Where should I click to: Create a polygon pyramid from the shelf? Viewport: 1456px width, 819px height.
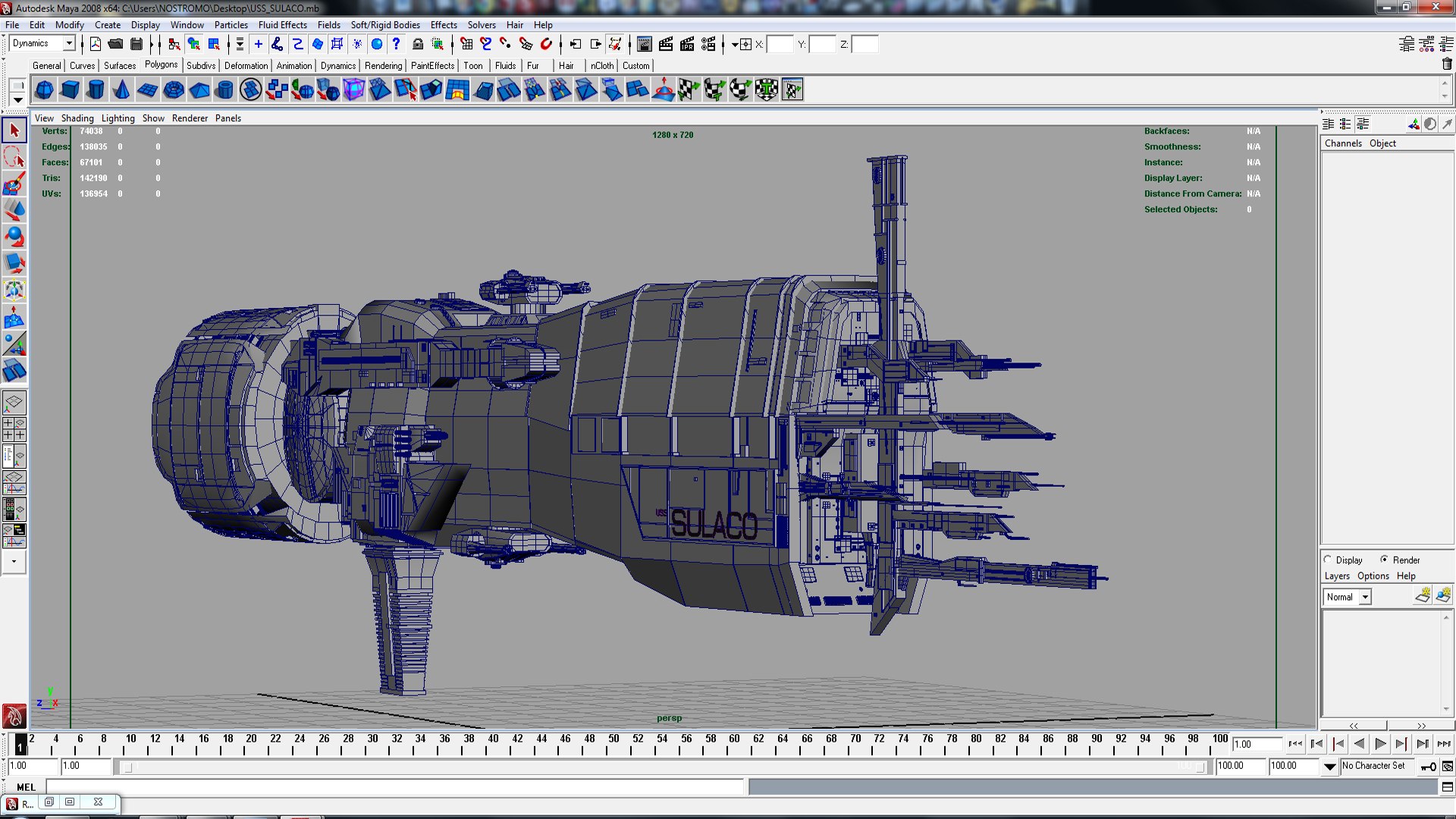pyautogui.click(x=199, y=89)
